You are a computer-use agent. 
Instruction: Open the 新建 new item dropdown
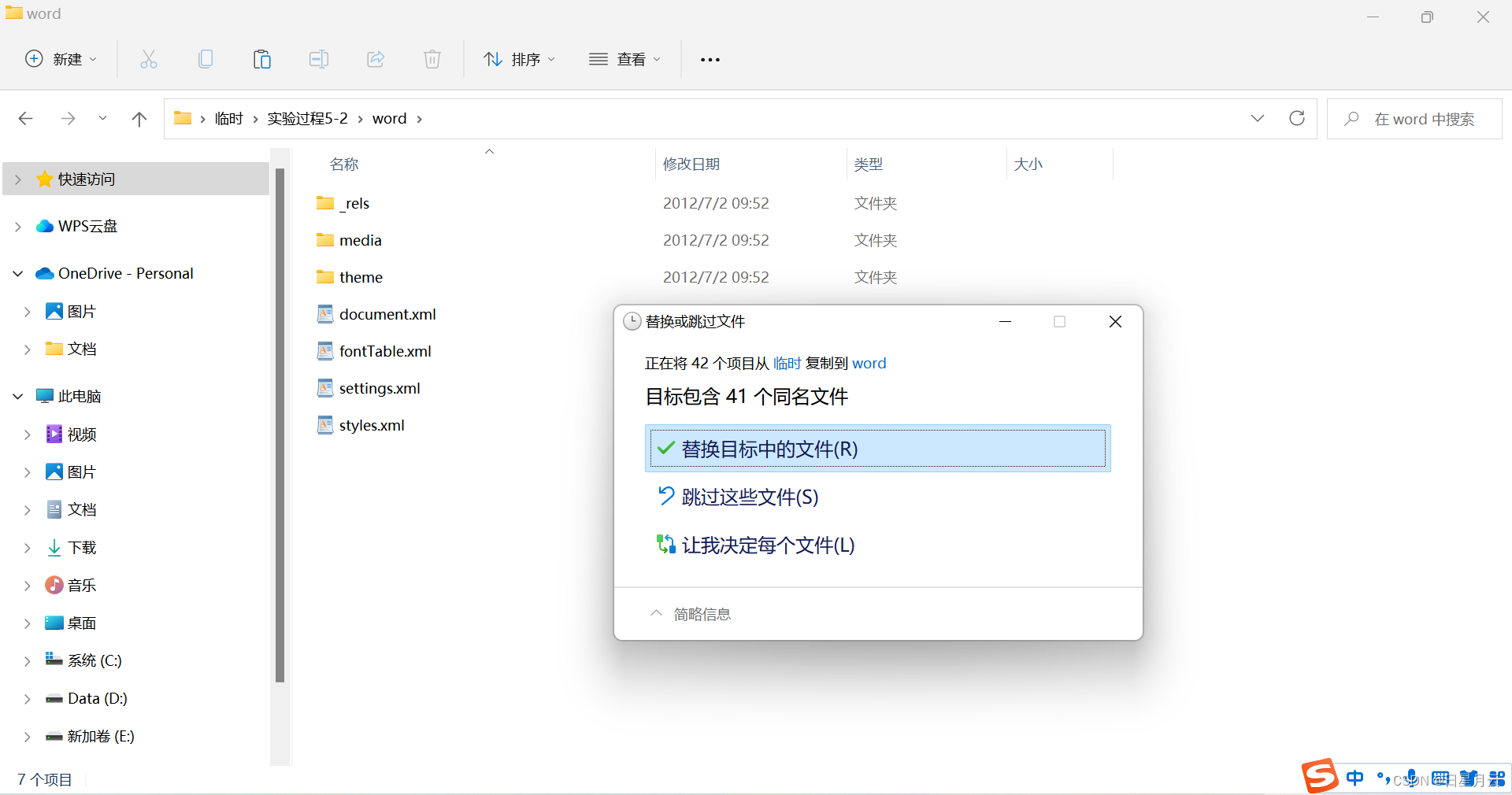[61, 59]
